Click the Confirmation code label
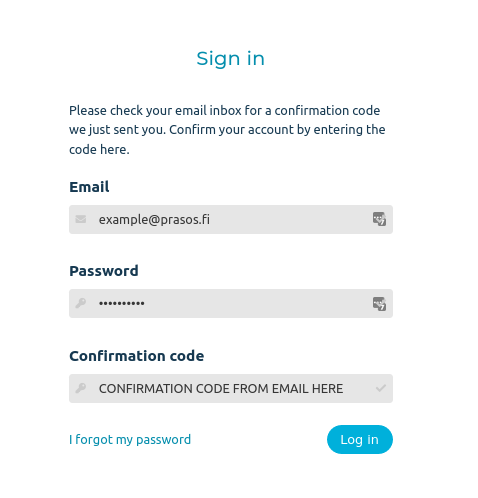Image resolution: width=478 pixels, height=498 pixels. click(137, 356)
